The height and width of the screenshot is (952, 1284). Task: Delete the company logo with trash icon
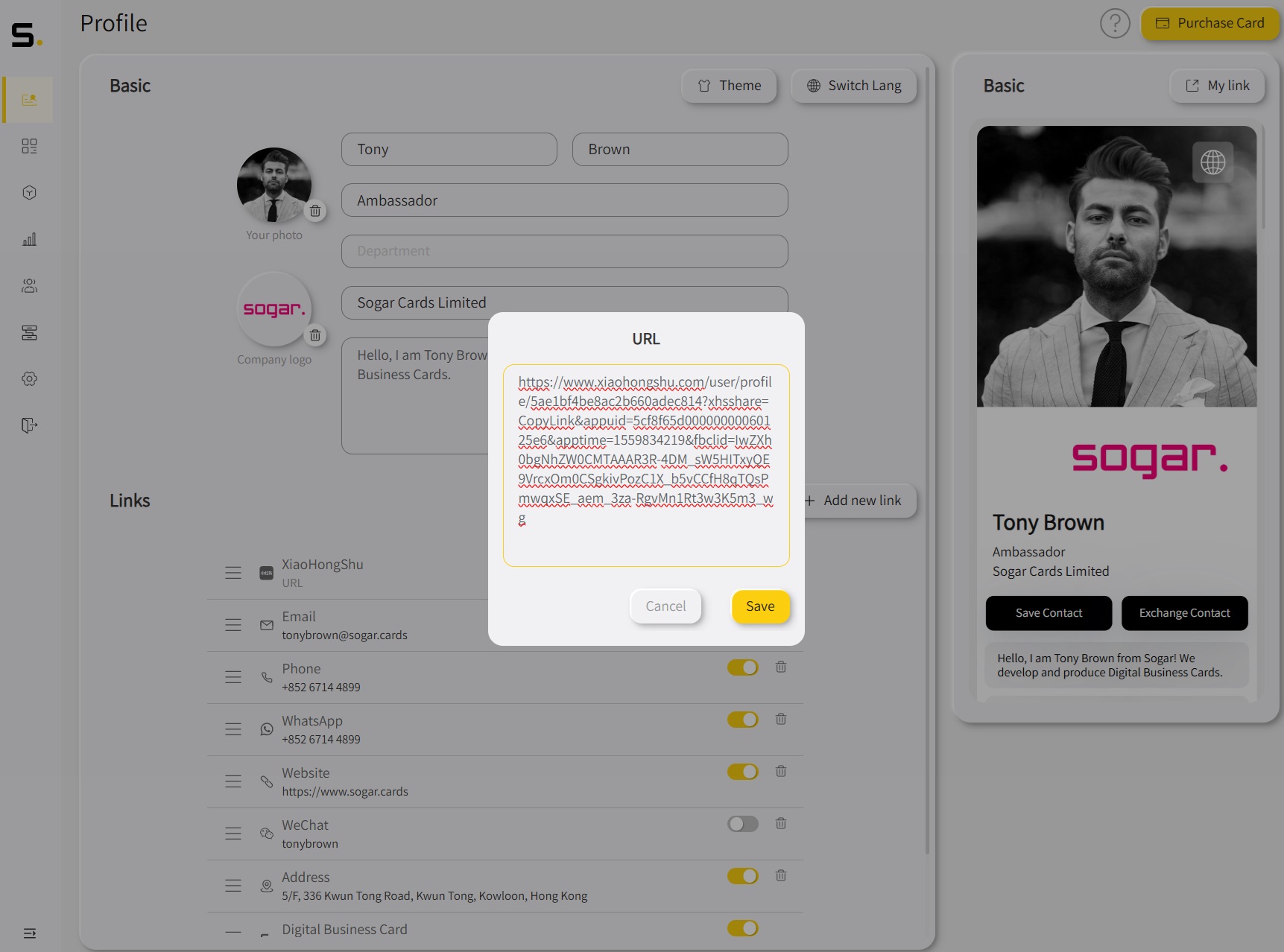(315, 335)
